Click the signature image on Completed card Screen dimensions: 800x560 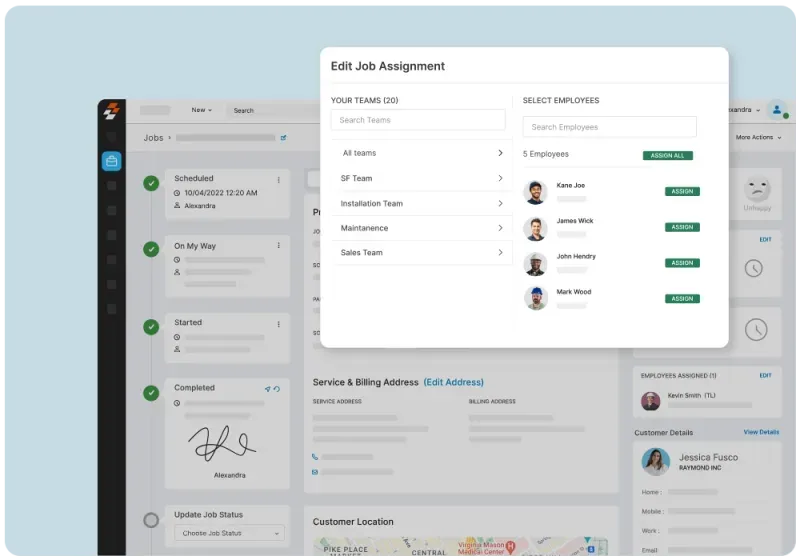click(221, 443)
